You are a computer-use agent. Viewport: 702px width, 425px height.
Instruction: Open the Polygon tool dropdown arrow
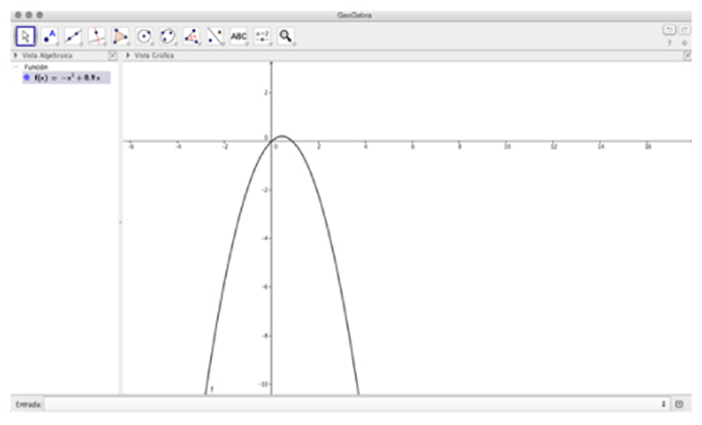coord(128,44)
